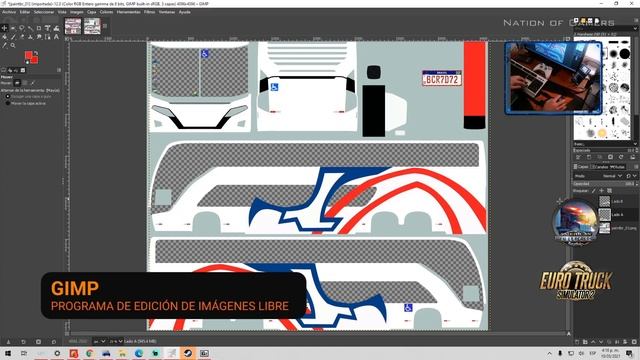Select the Warp Transform tool
The image size is (640, 360).
(56, 28)
